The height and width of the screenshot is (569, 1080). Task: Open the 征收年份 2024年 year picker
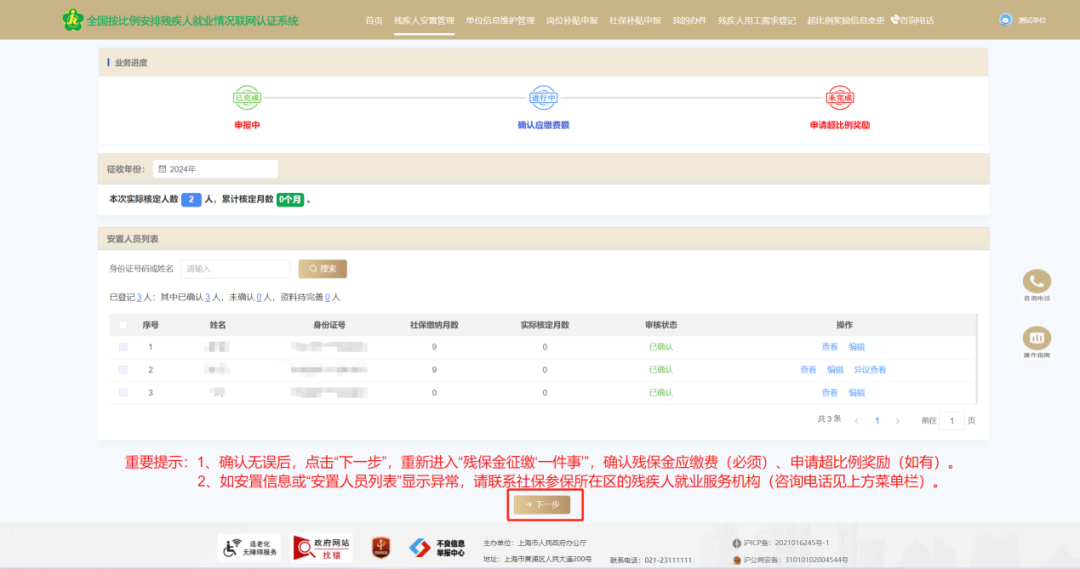(215, 169)
